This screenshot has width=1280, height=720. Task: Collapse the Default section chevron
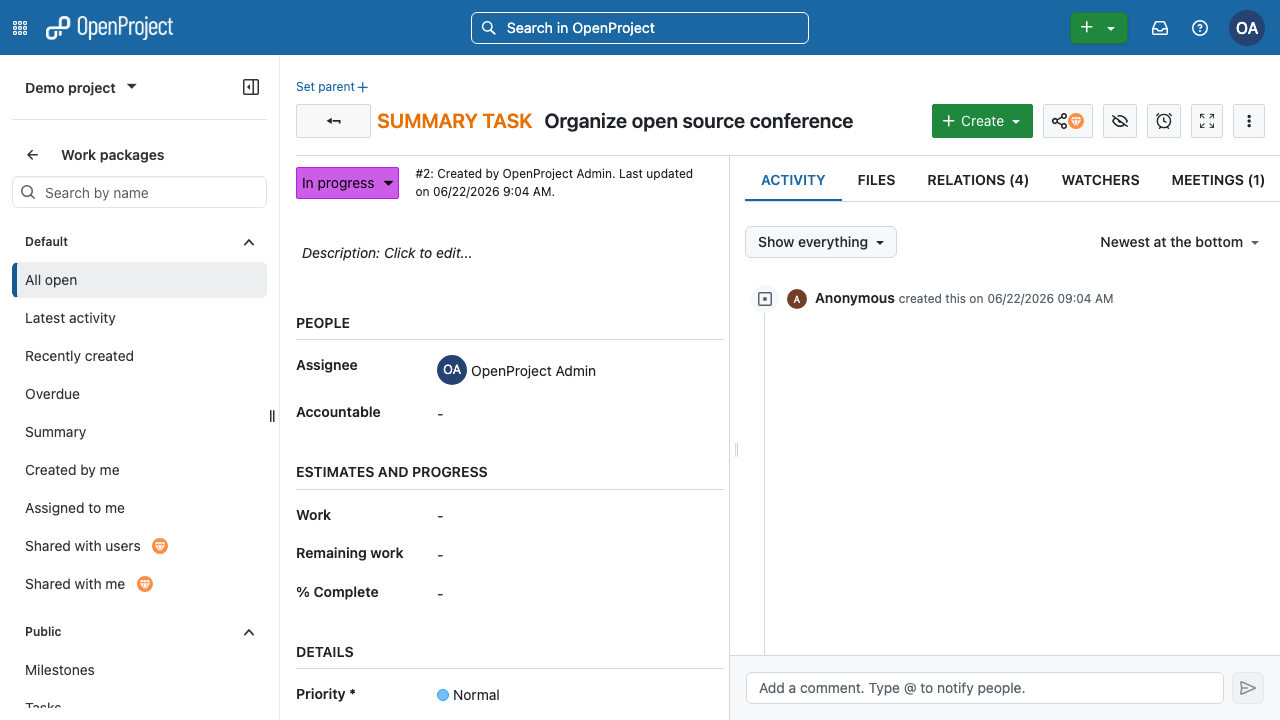(249, 242)
